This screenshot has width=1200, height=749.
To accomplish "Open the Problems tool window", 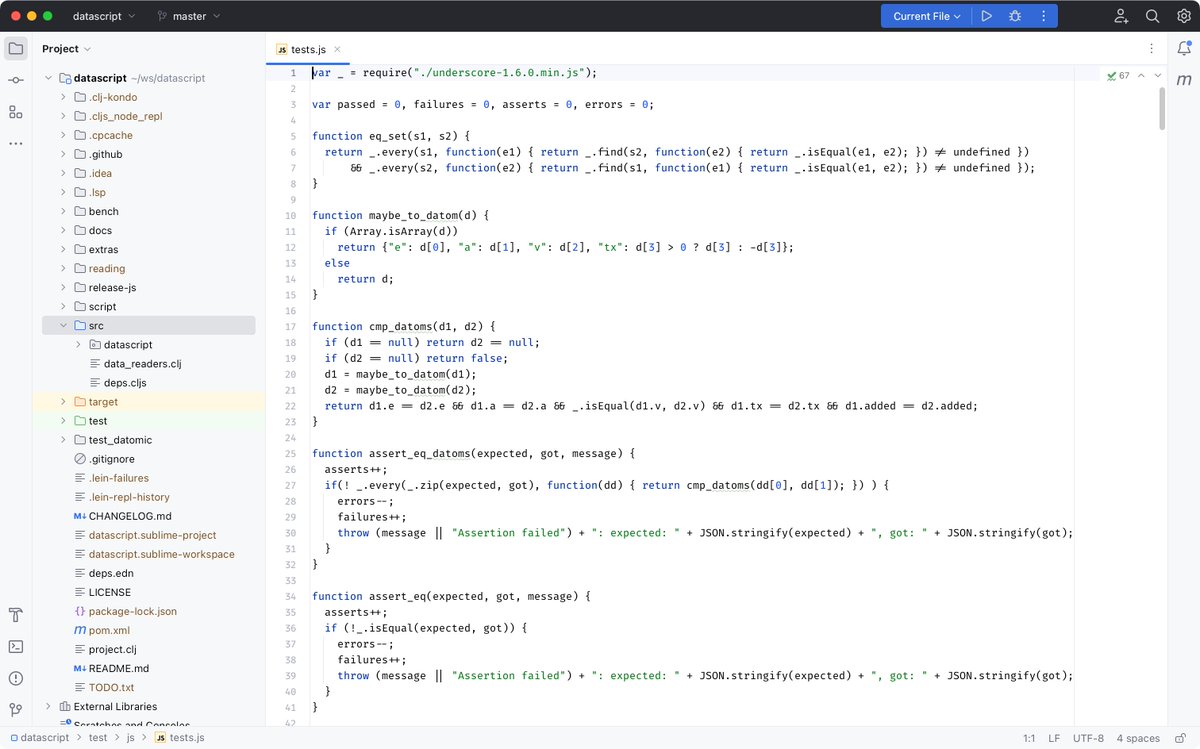I will coord(16,678).
